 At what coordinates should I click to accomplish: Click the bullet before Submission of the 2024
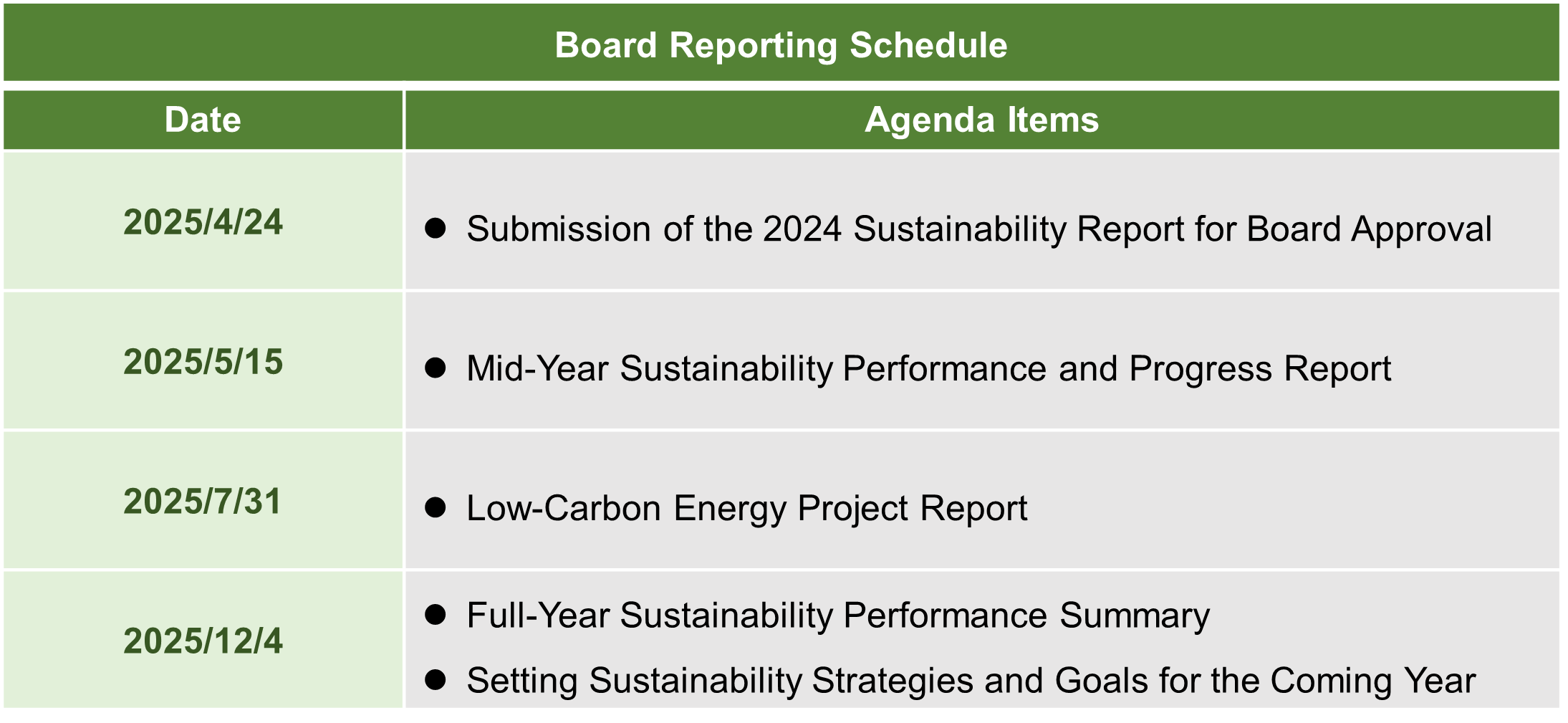coord(436,229)
